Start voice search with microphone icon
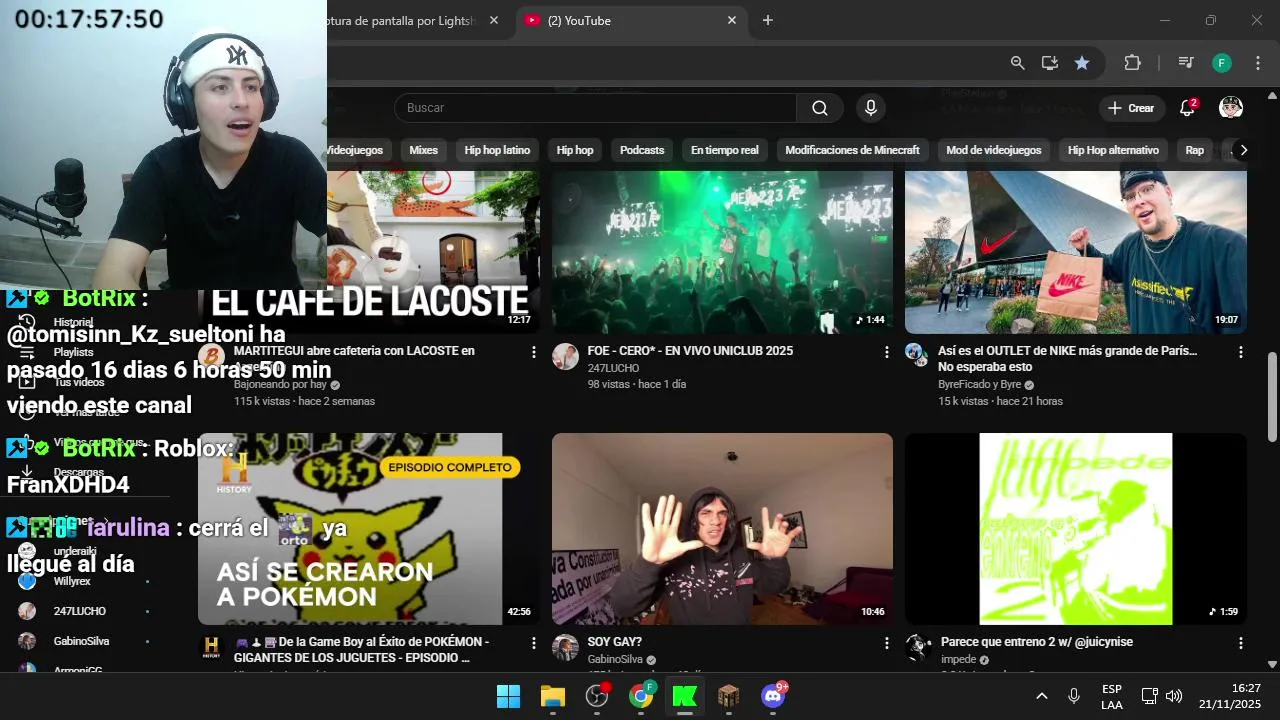The width and height of the screenshot is (1280, 720). 871,108
